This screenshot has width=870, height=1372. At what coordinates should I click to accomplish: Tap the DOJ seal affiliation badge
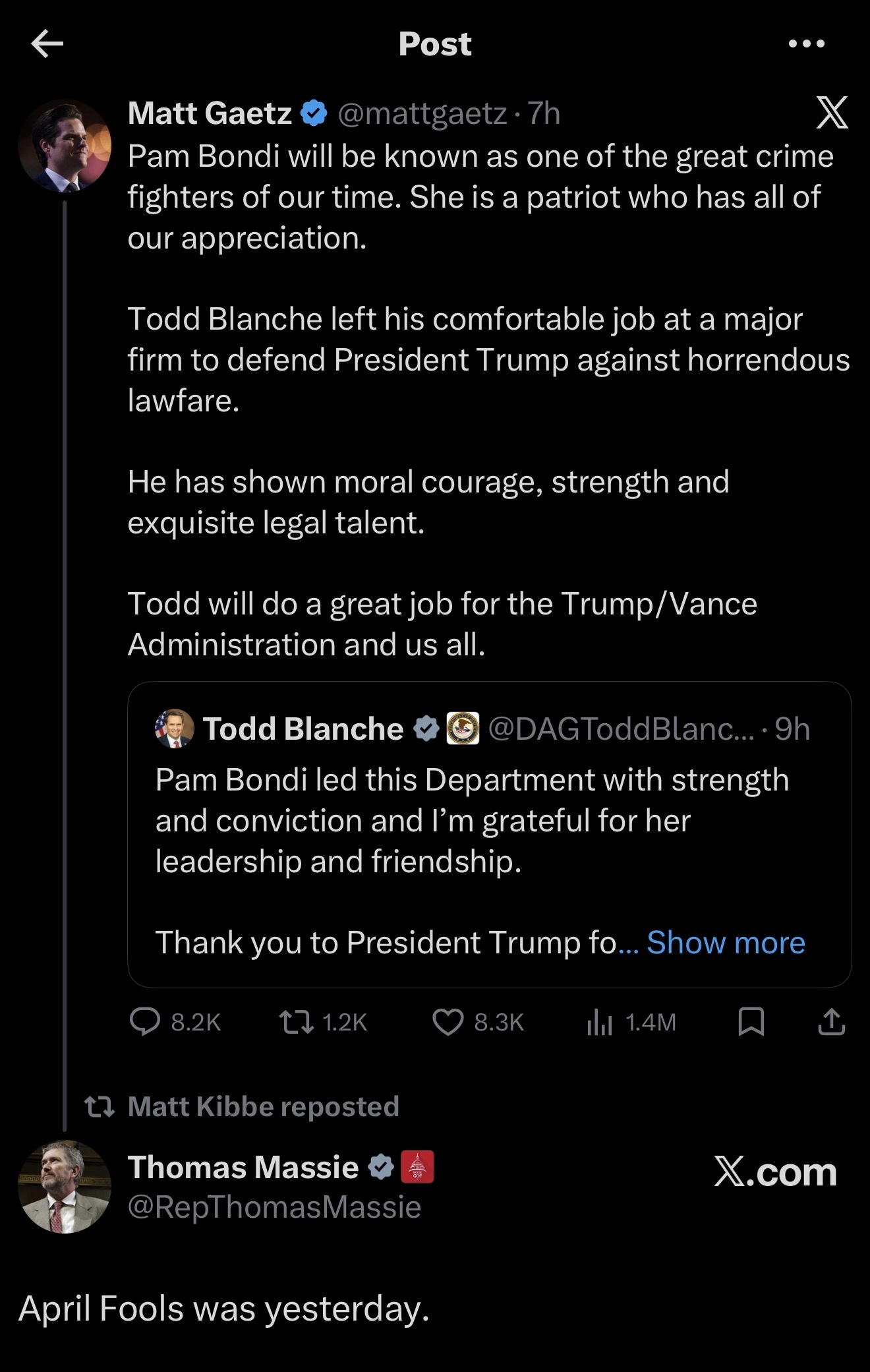click(463, 729)
